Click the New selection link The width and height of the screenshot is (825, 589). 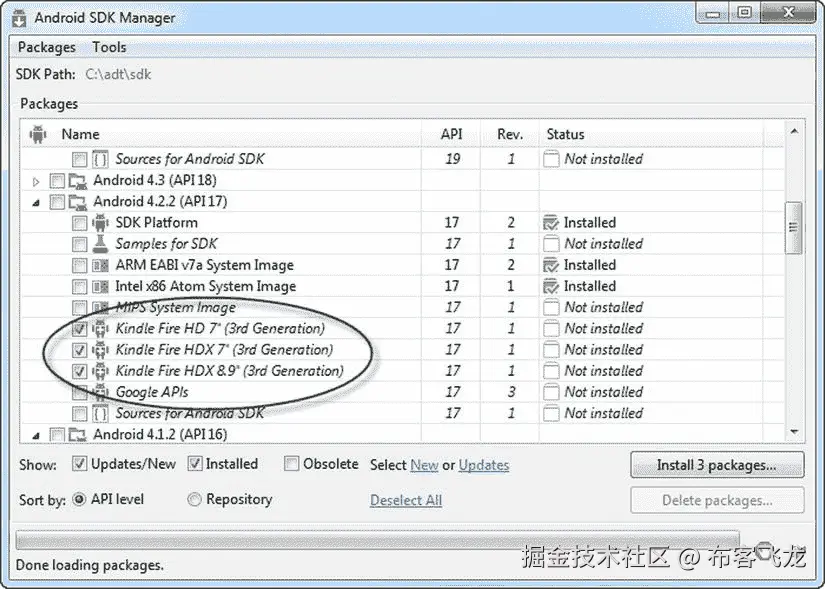[424, 465]
